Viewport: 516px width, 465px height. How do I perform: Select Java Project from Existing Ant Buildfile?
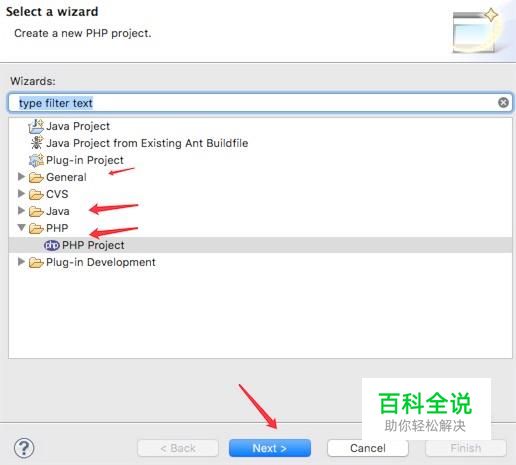(x=147, y=143)
